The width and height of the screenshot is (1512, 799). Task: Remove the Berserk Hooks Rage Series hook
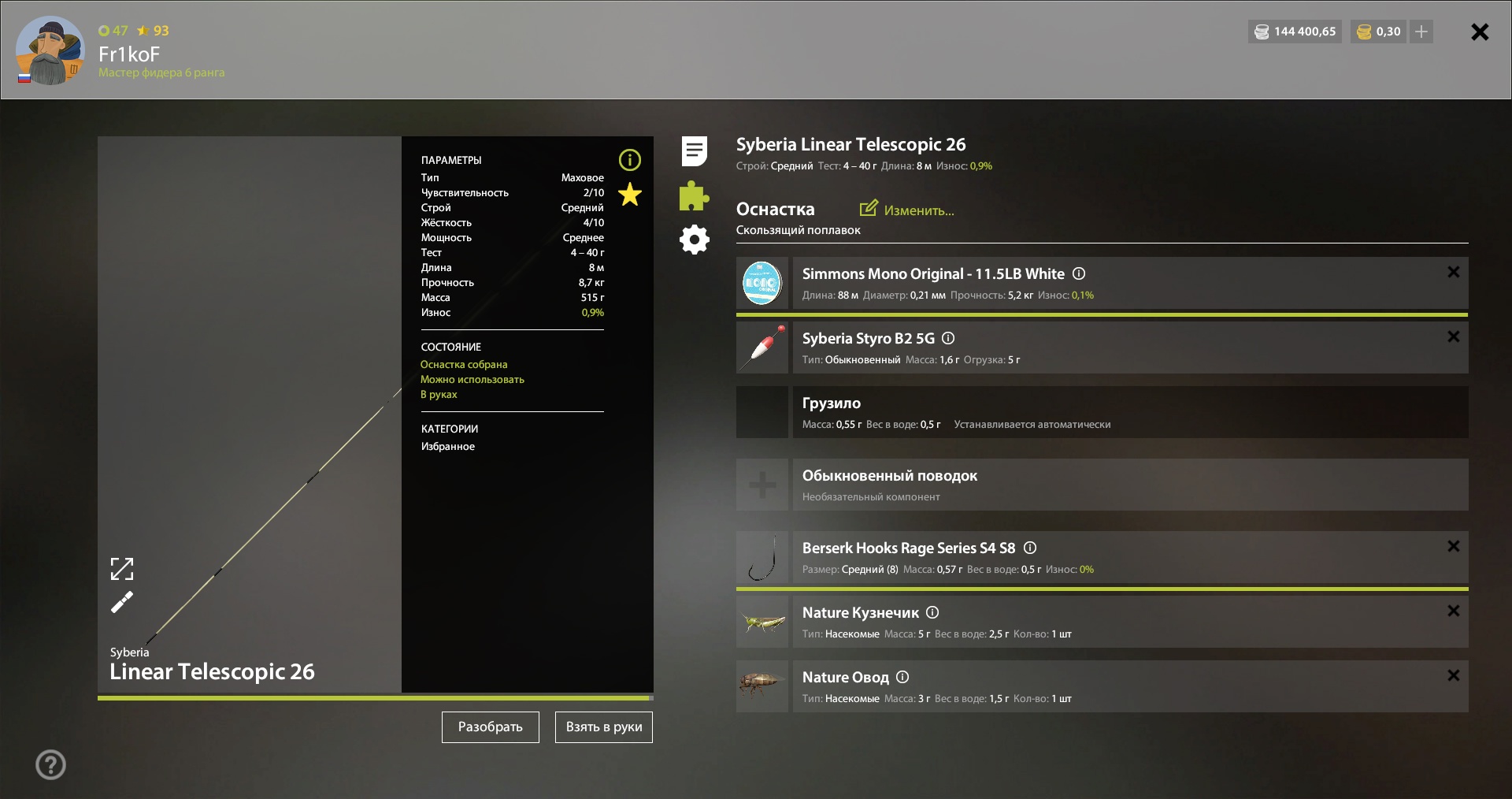1454,546
